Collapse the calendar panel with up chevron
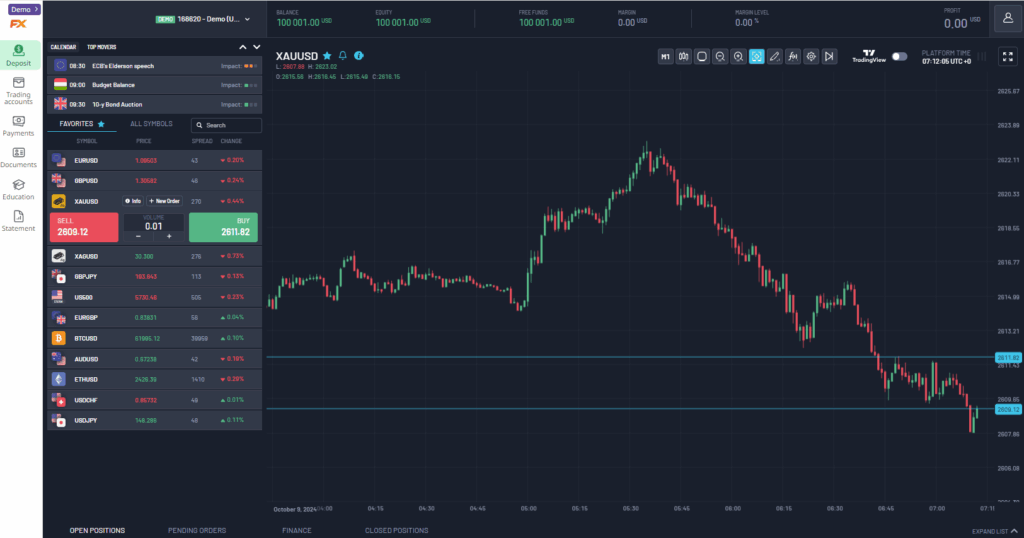Viewport: 1024px width, 538px height. [x=242, y=47]
